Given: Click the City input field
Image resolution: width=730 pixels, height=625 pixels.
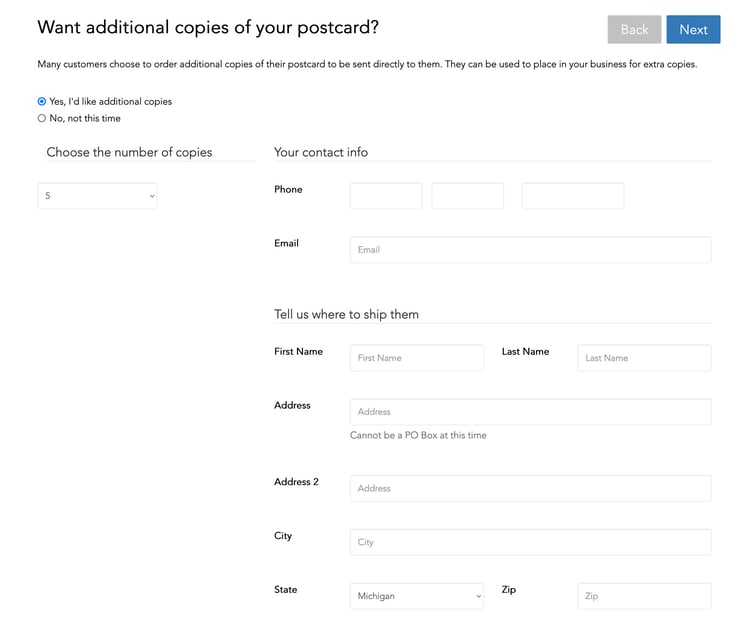Looking at the screenshot, I should tap(530, 543).
